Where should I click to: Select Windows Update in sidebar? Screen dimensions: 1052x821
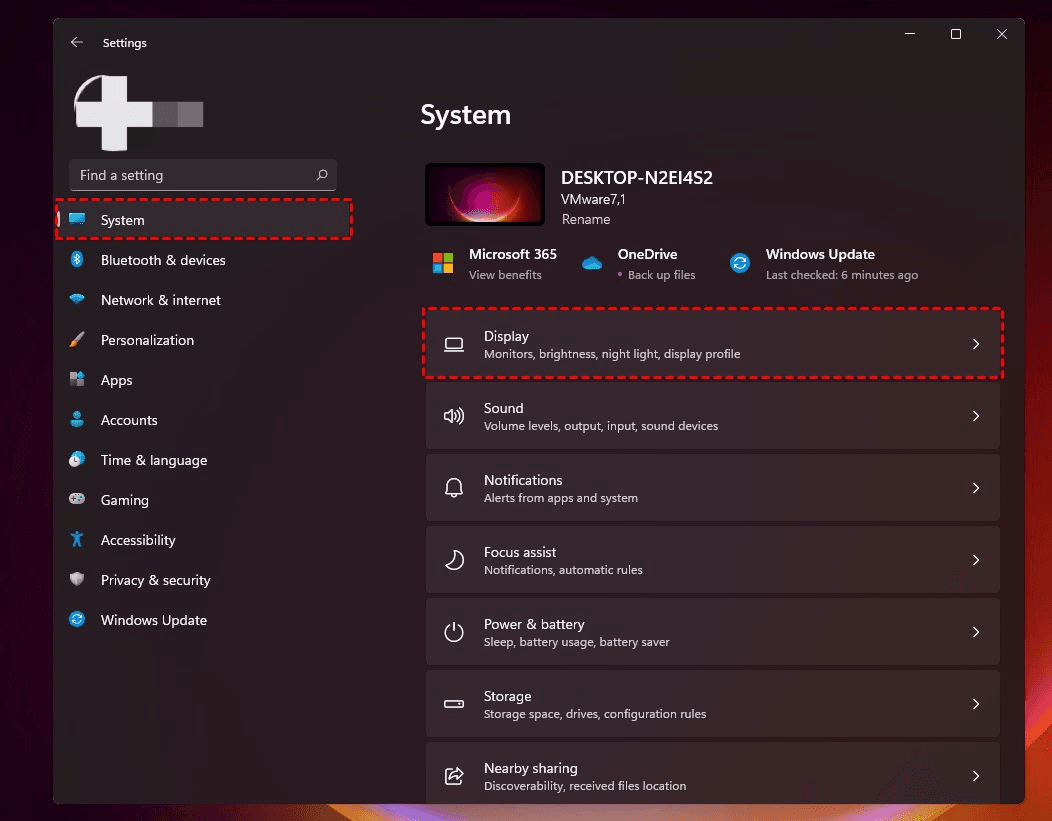(154, 620)
